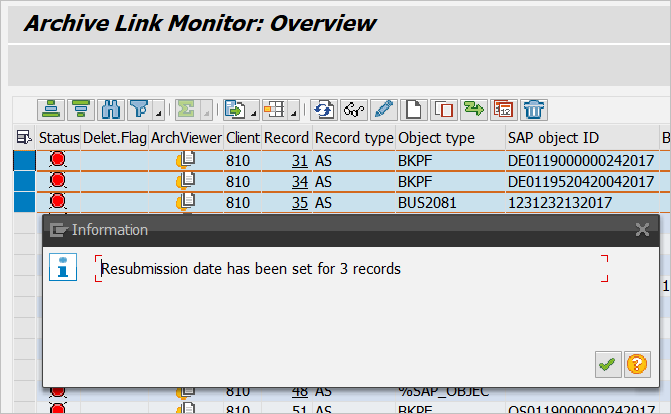
Task: Open record number 31 link
Action: 299,159
